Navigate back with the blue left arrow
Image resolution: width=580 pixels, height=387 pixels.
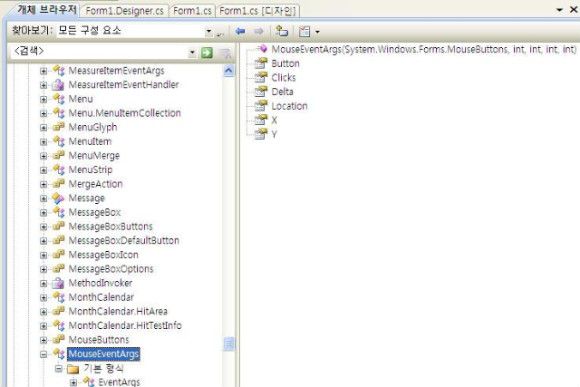tap(240, 31)
